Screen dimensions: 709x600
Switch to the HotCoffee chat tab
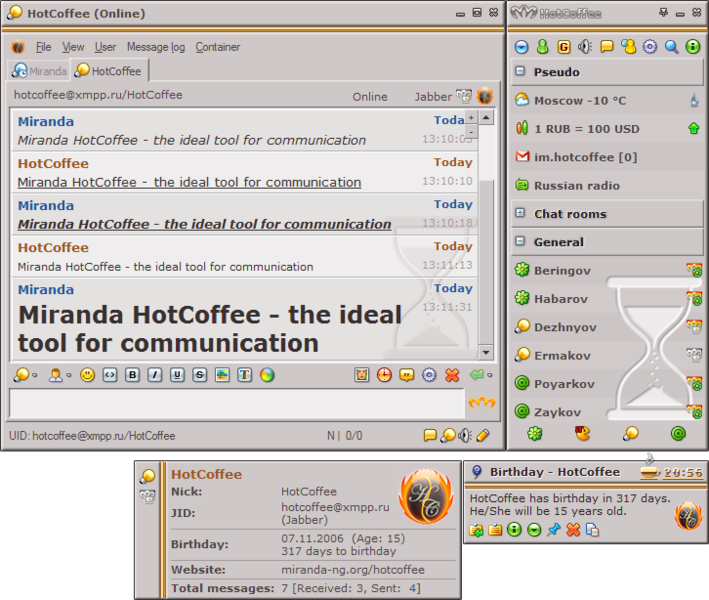(109, 71)
